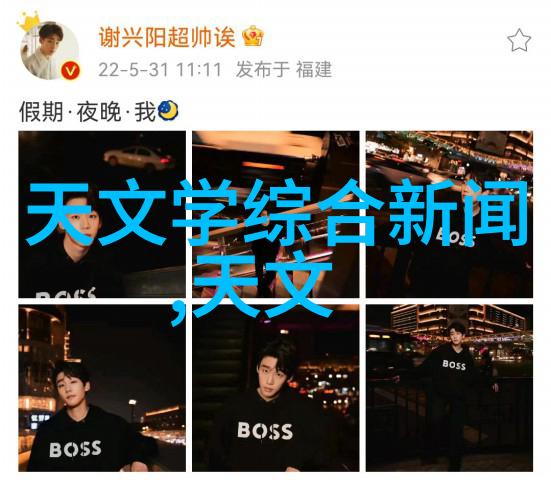Image resolution: width=551 pixels, height=480 pixels.
Task: Open the bottom-middle BOSS portrait photo
Action: tap(276, 388)
